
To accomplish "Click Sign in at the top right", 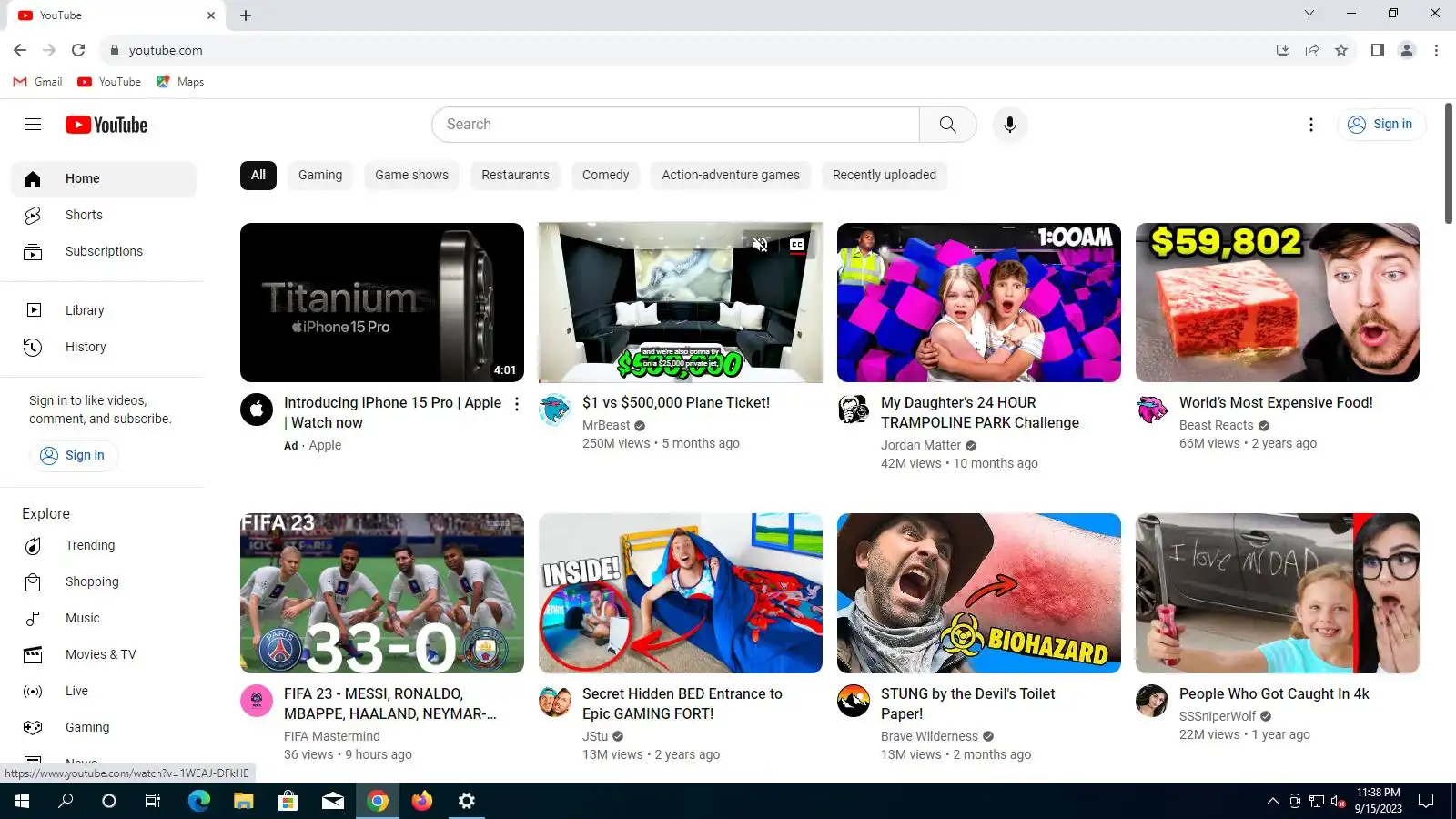I will (x=1380, y=125).
